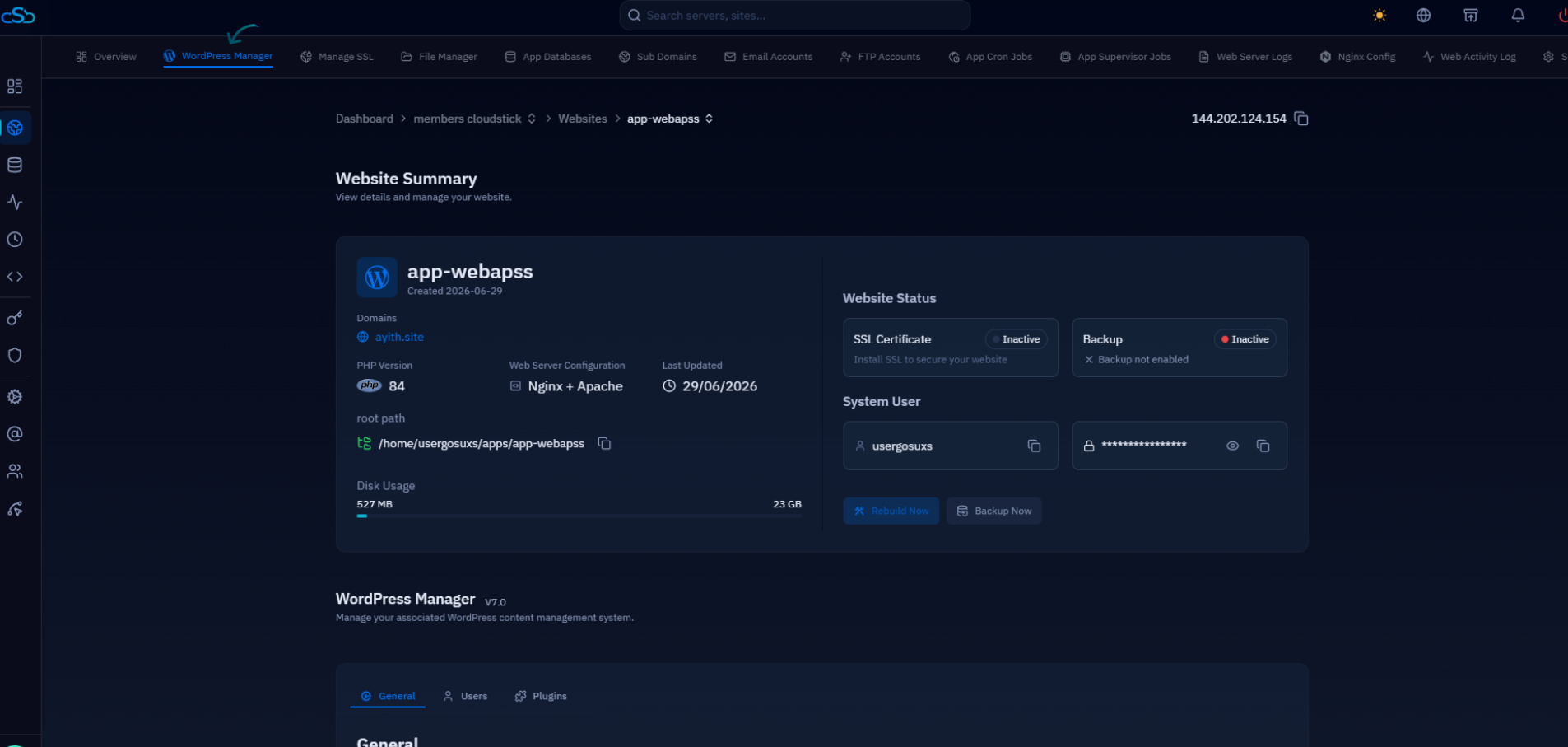
Task: Click the root path /home/usergosuxs/apps/app-webapss text
Action: point(482,444)
